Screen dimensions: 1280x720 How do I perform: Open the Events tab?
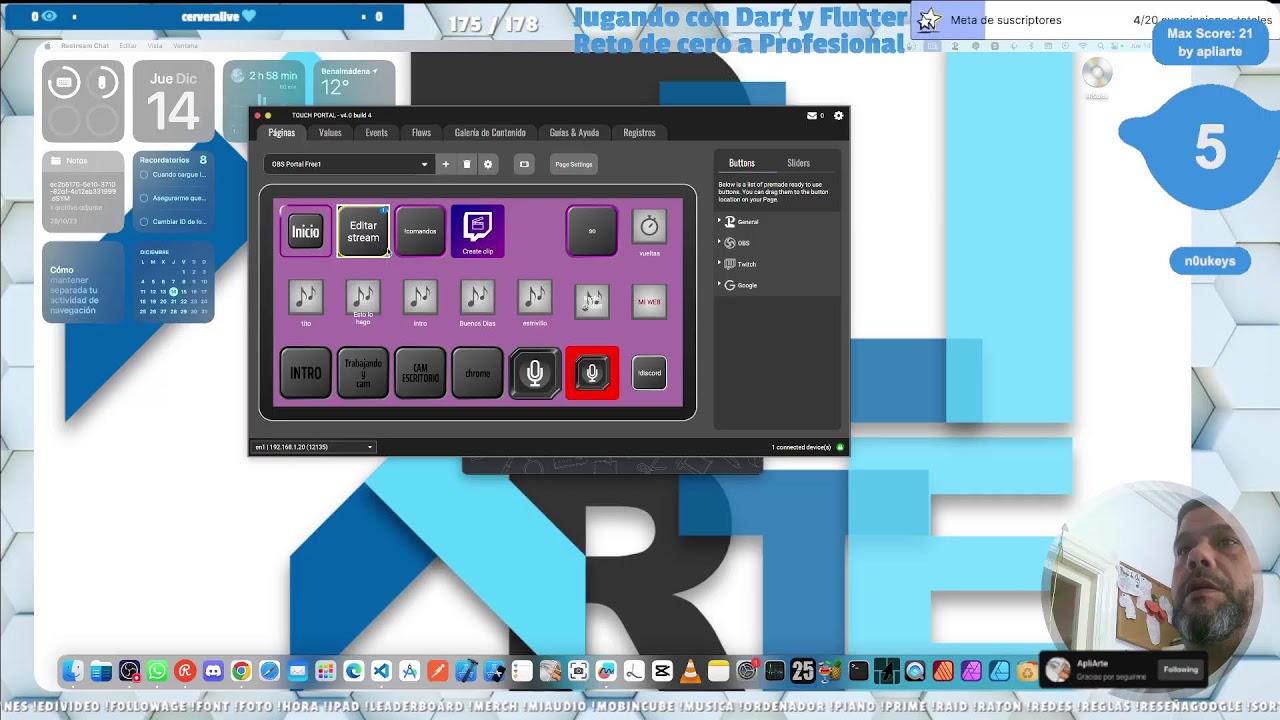tap(376, 132)
